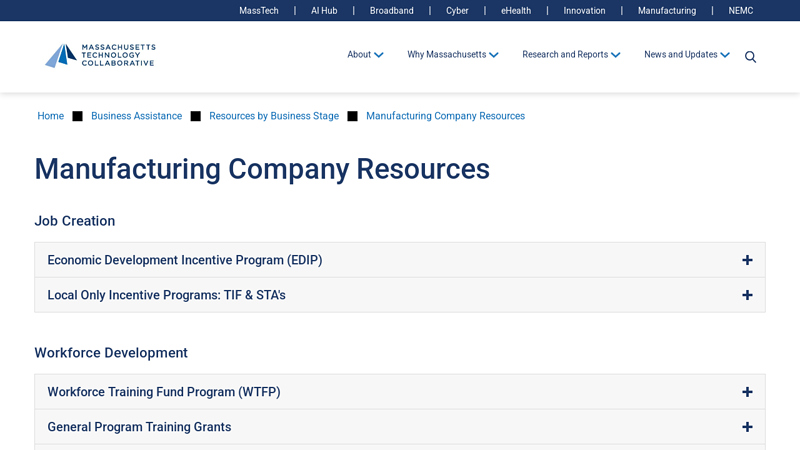This screenshot has width=800, height=450.
Task: Open Manufacturing in the top bar
Action: pyautogui.click(x=667, y=11)
